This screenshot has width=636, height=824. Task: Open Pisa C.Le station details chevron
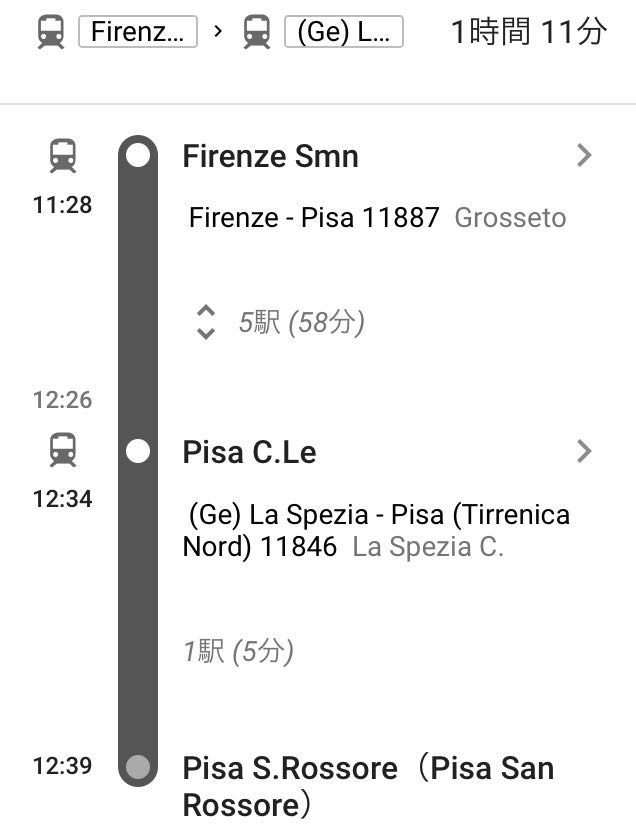pyautogui.click(x=584, y=451)
